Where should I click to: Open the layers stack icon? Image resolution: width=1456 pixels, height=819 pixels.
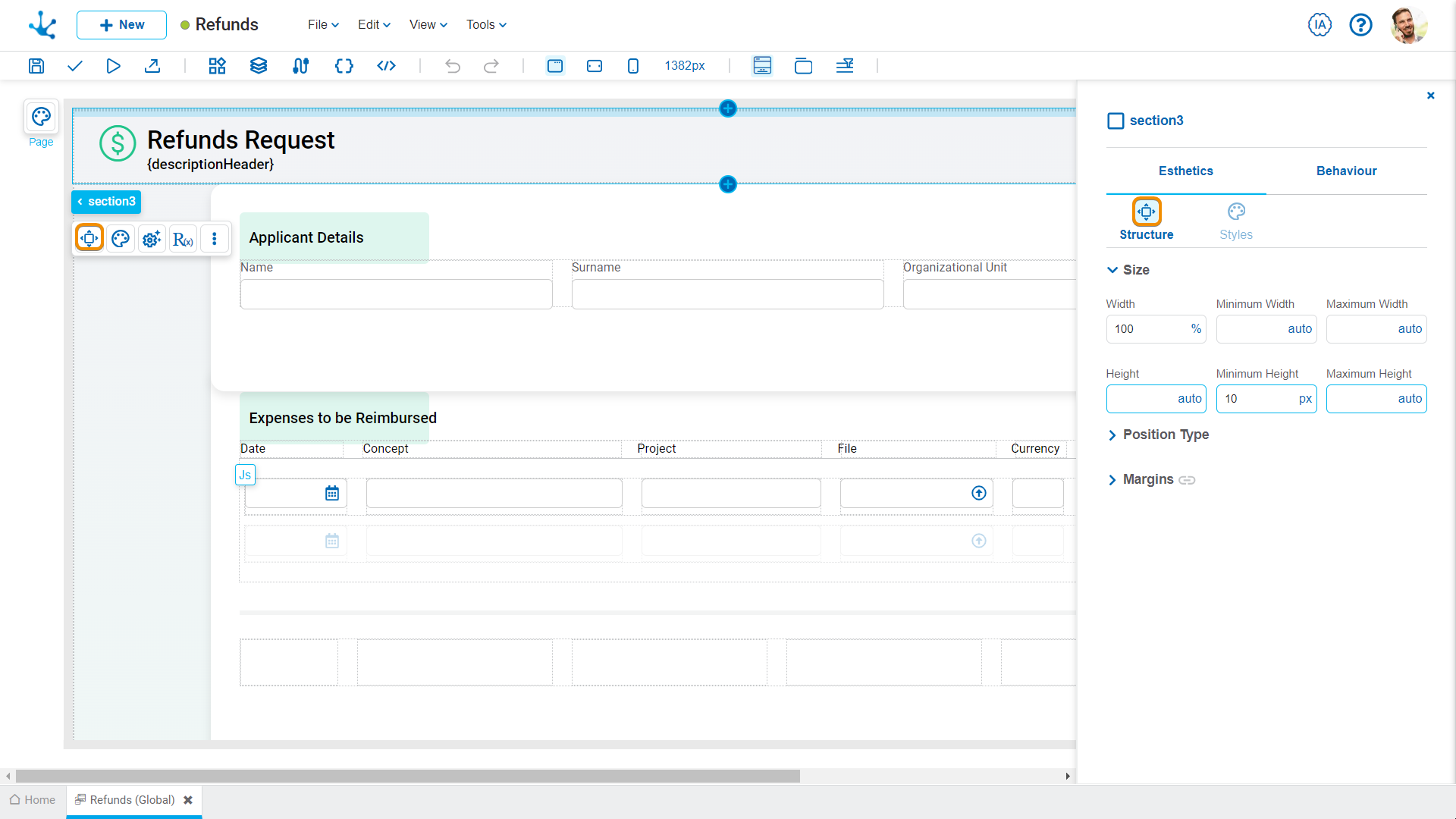click(x=259, y=66)
